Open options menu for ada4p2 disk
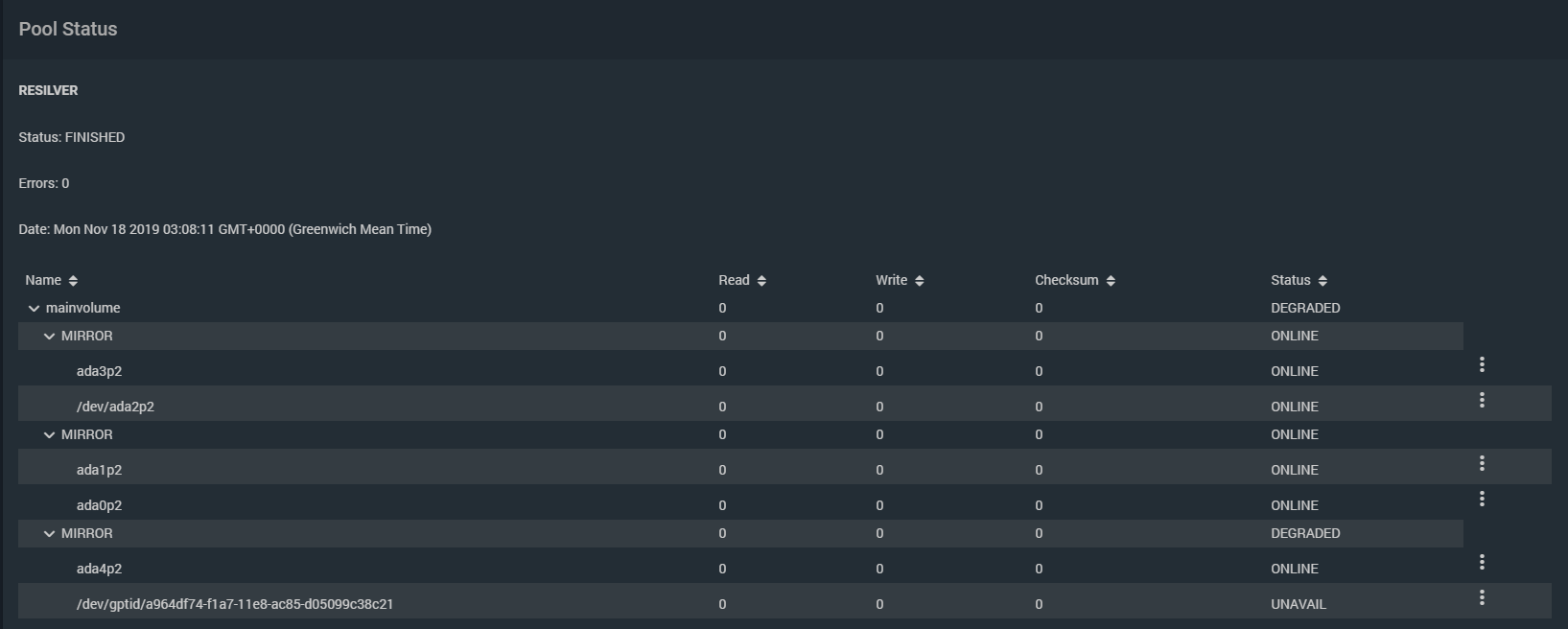1568x629 pixels. pyautogui.click(x=1482, y=562)
